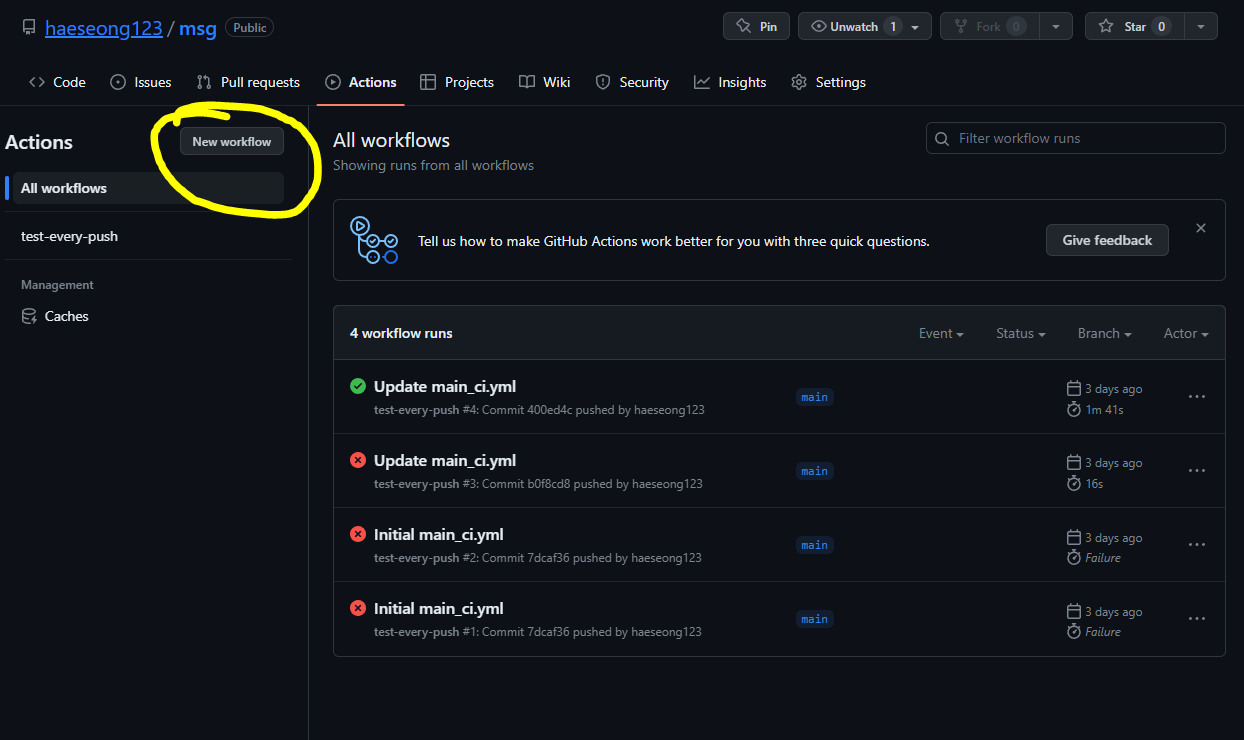
Task: Click the Give feedback button
Action: tap(1107, 240)
